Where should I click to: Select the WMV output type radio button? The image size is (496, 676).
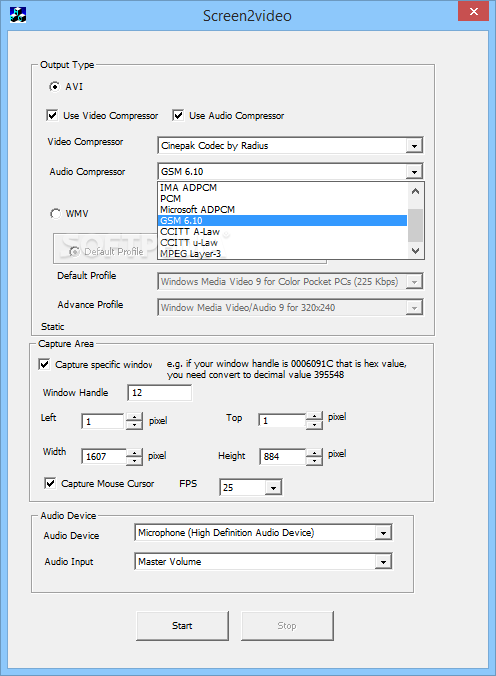point(55,213)
